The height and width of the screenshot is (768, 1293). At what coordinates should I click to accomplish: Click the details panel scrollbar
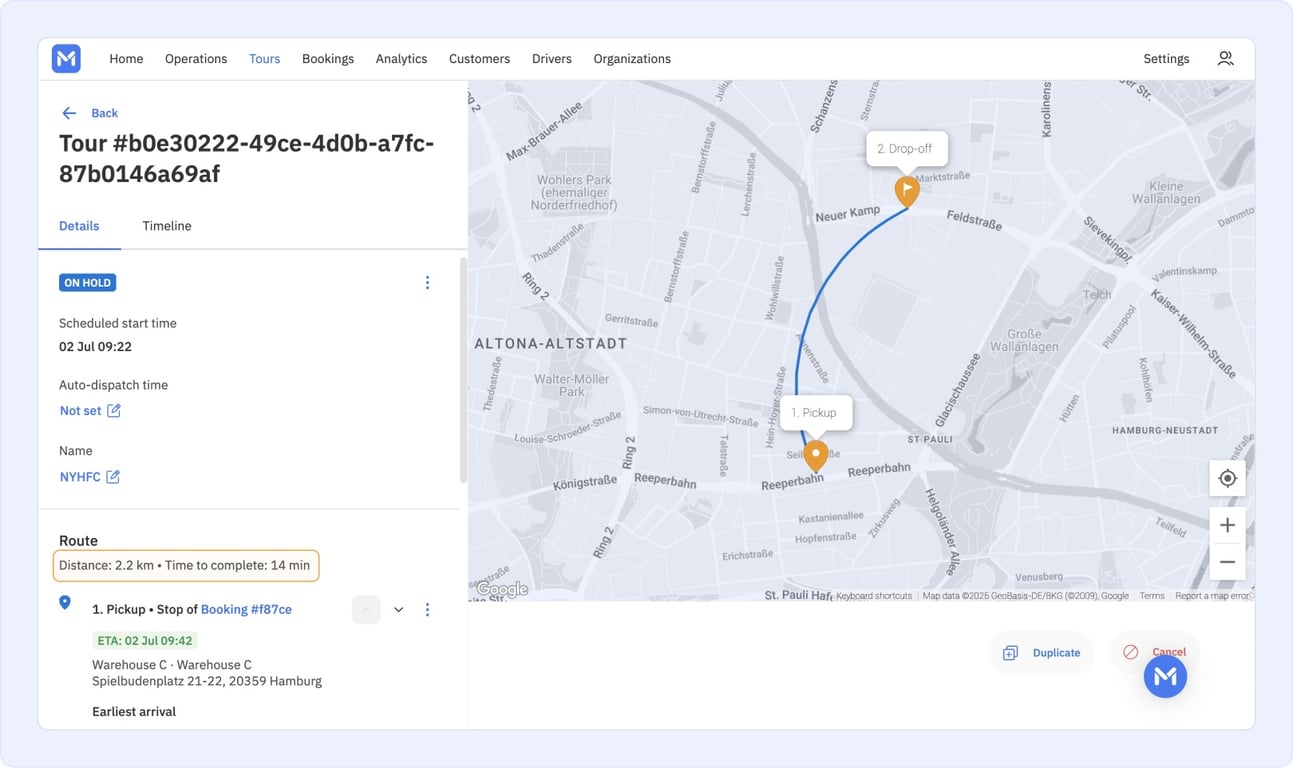tap(463, 370)
